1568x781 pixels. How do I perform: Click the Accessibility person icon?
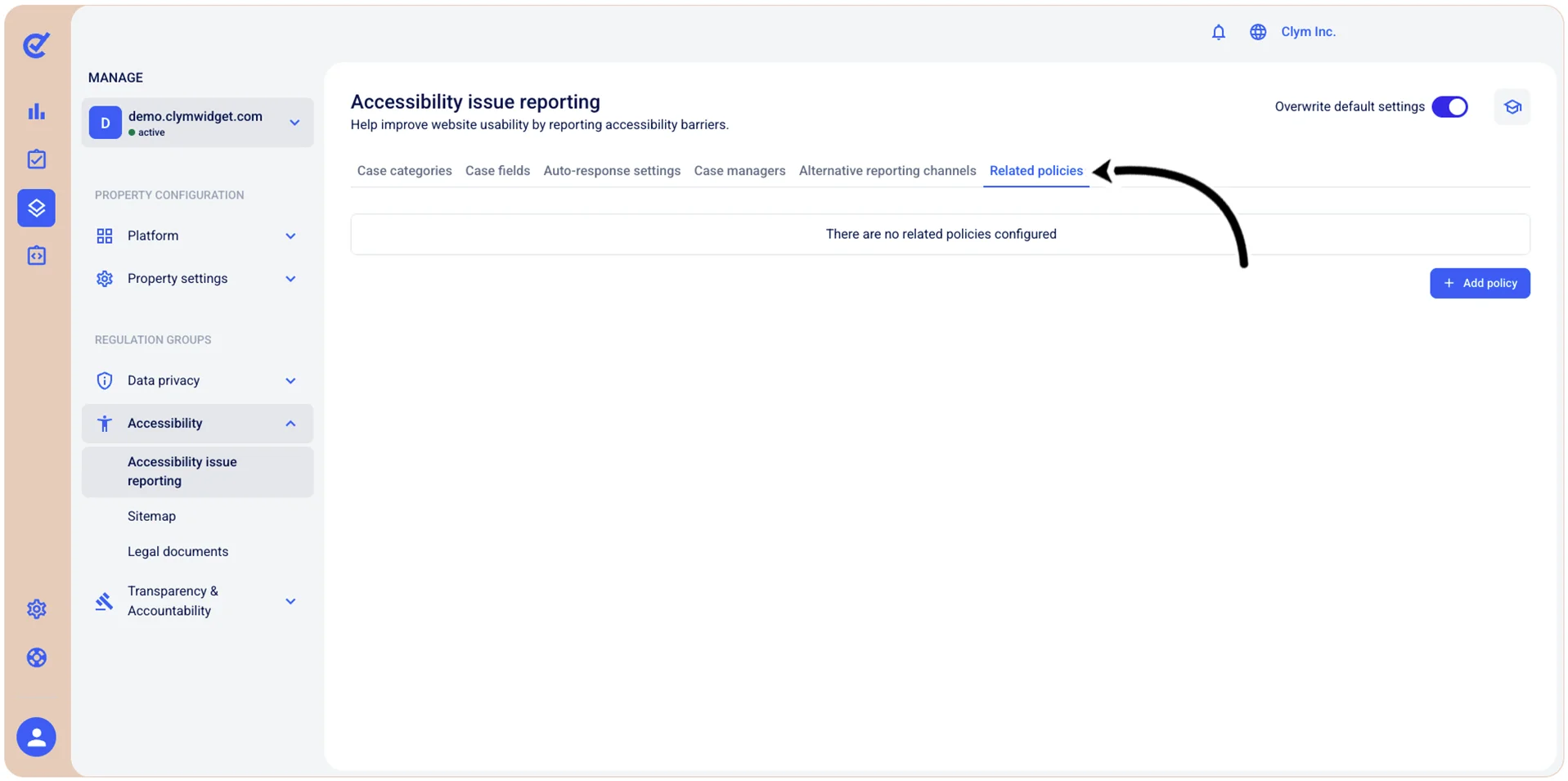point(105,424)
